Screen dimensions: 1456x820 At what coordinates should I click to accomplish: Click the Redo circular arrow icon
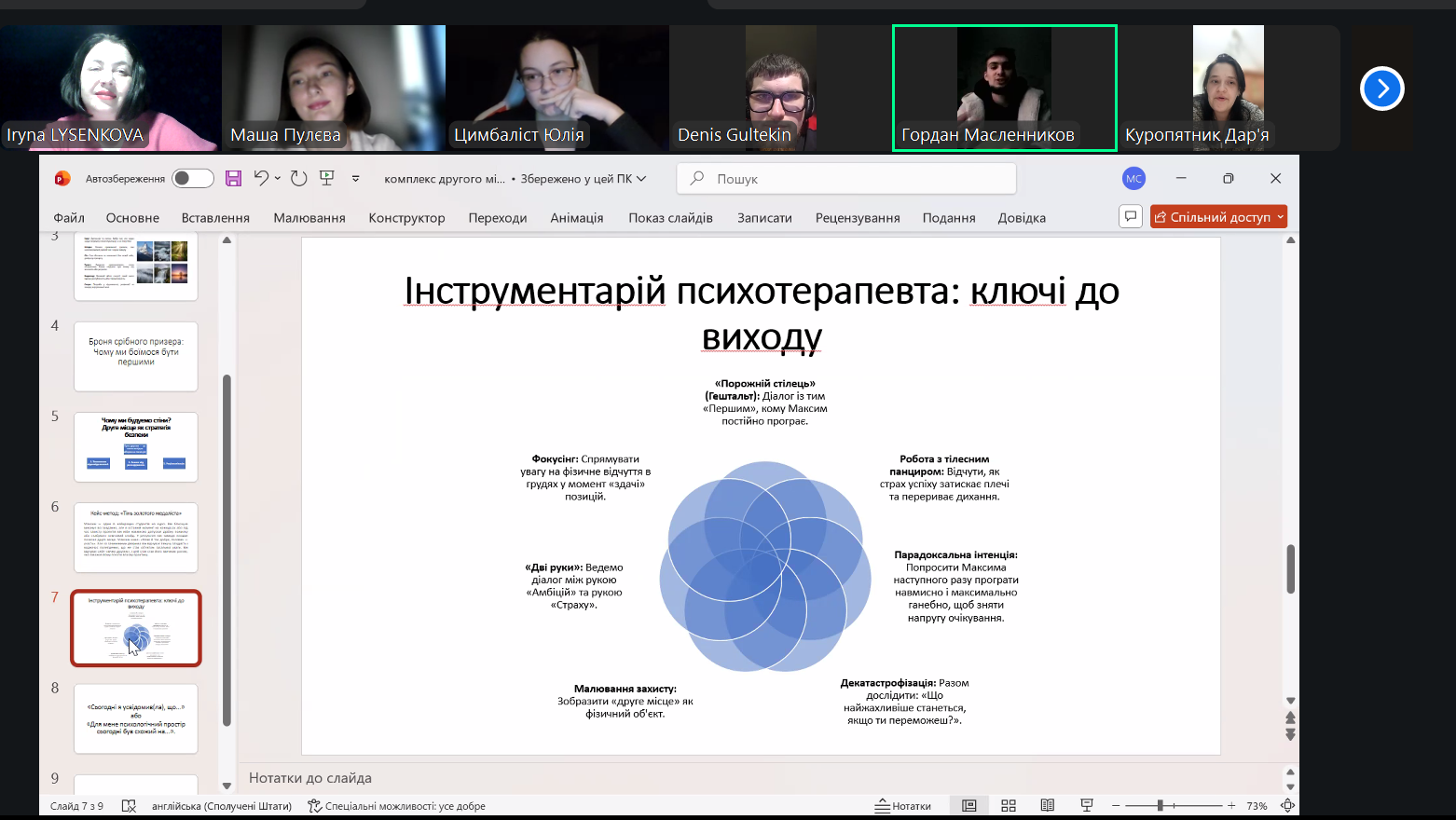click(298, 178)
